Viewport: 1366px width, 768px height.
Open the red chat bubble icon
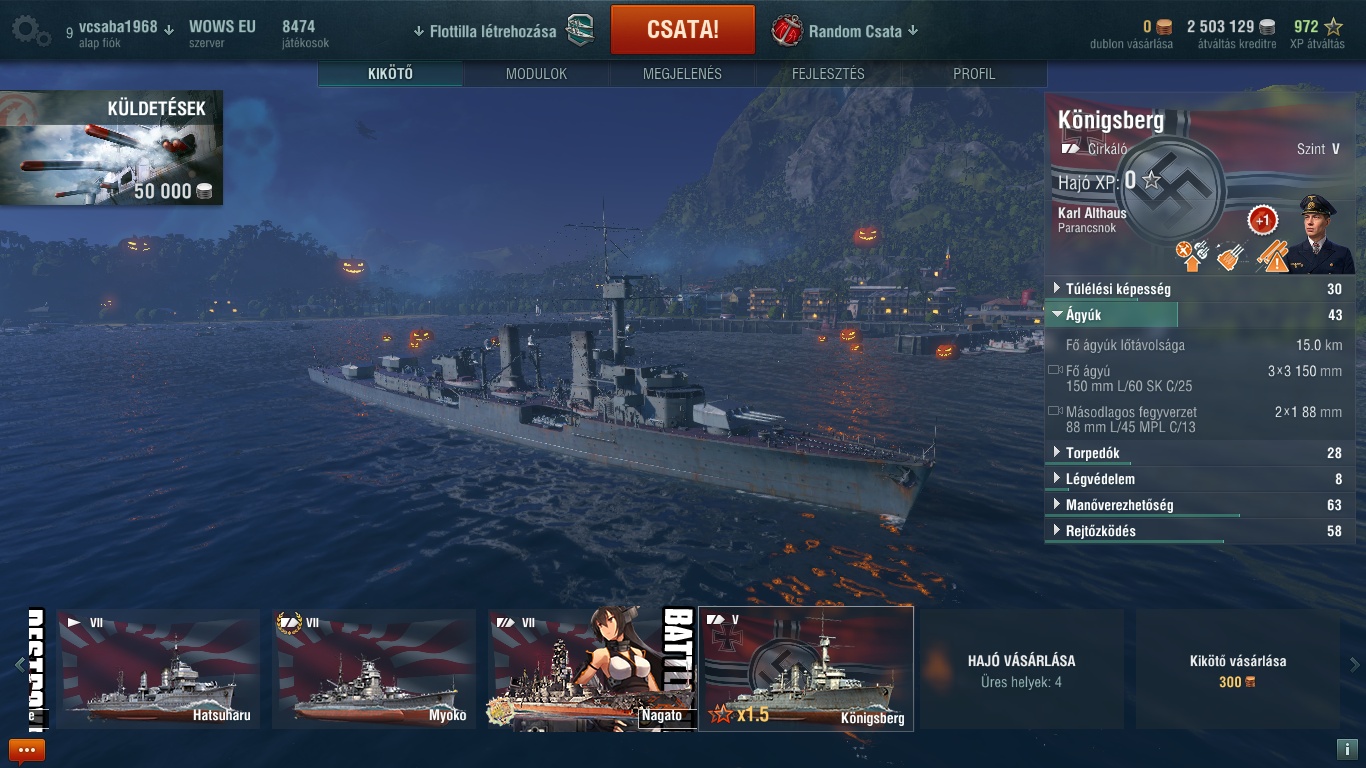click(27, 750)
